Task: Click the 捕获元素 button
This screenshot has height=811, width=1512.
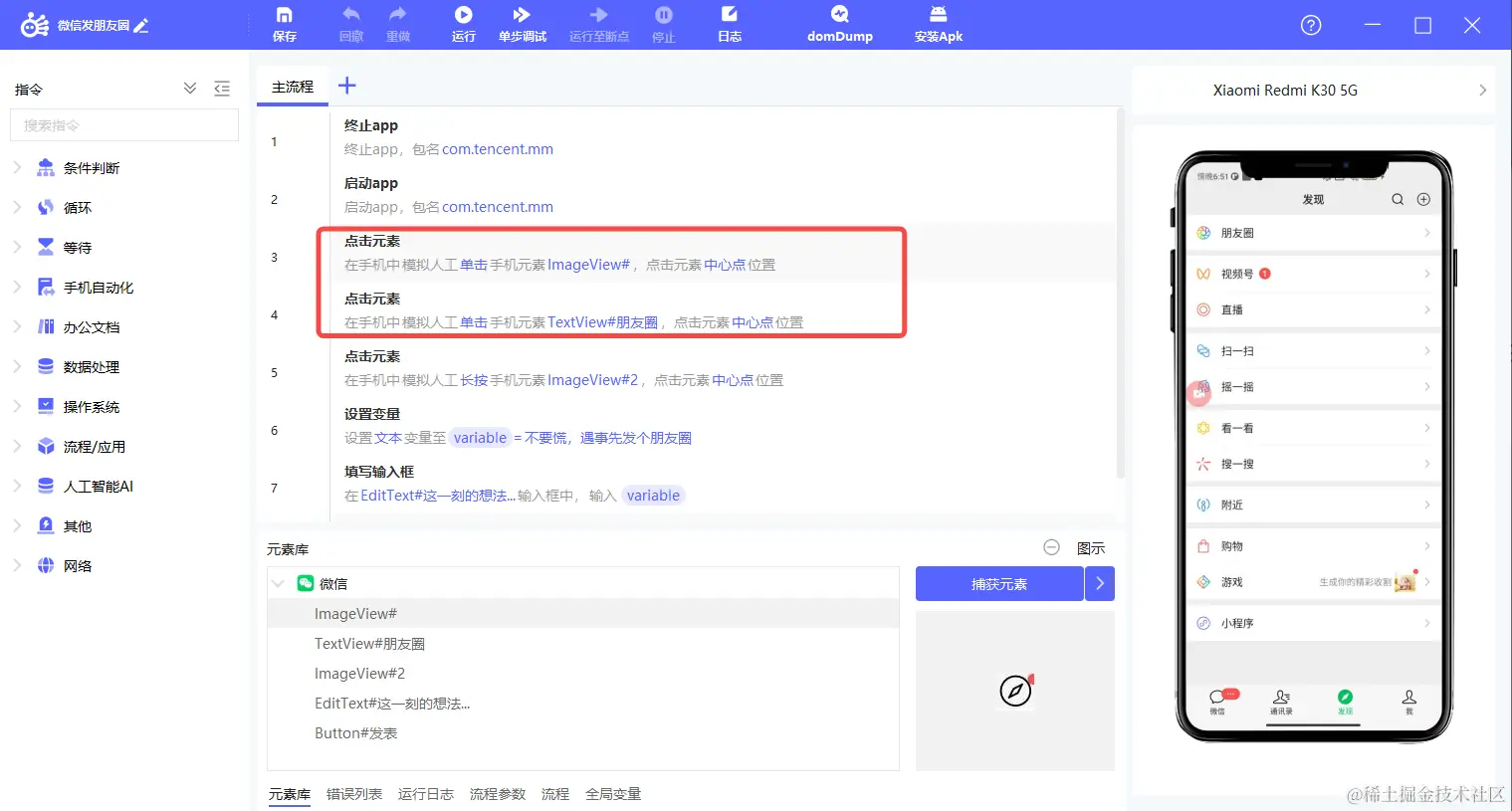Action: pos(999,584)
